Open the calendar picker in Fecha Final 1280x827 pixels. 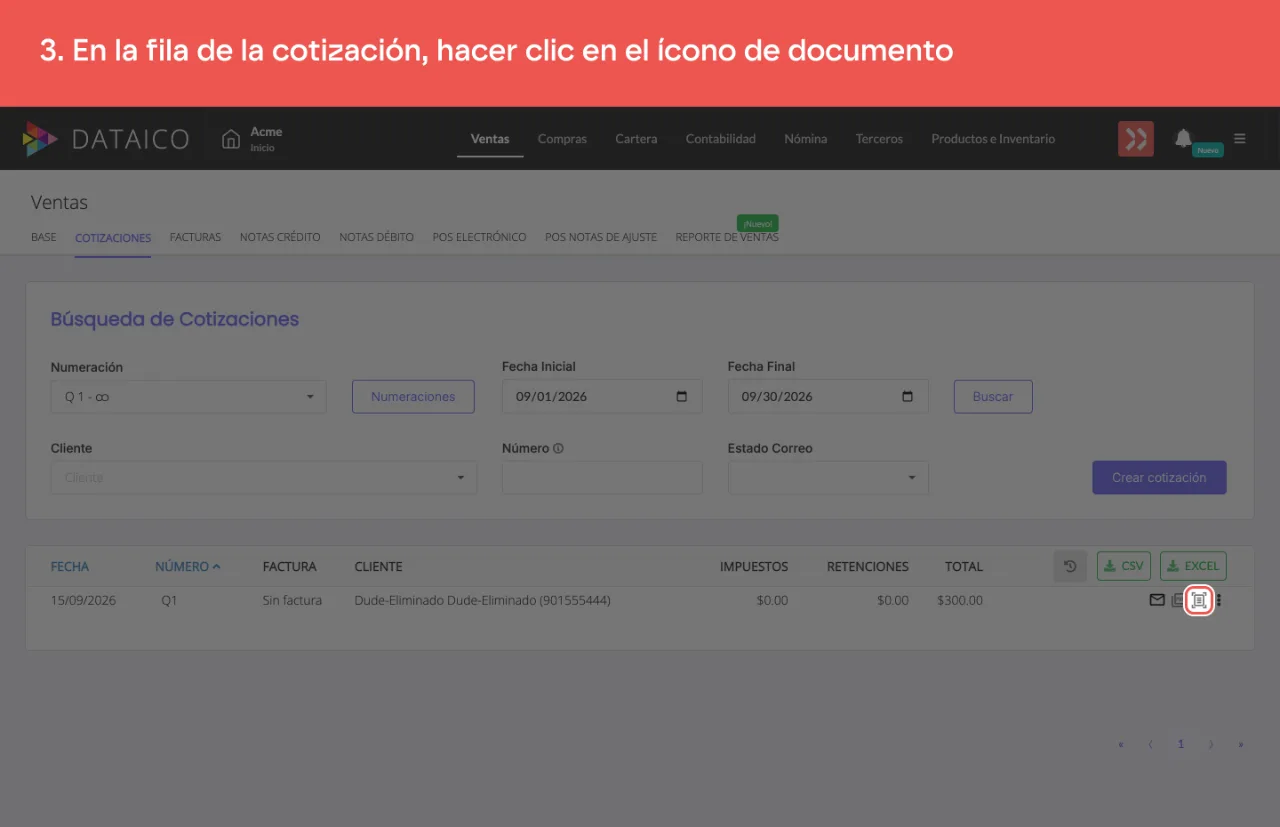pos(907,396)
